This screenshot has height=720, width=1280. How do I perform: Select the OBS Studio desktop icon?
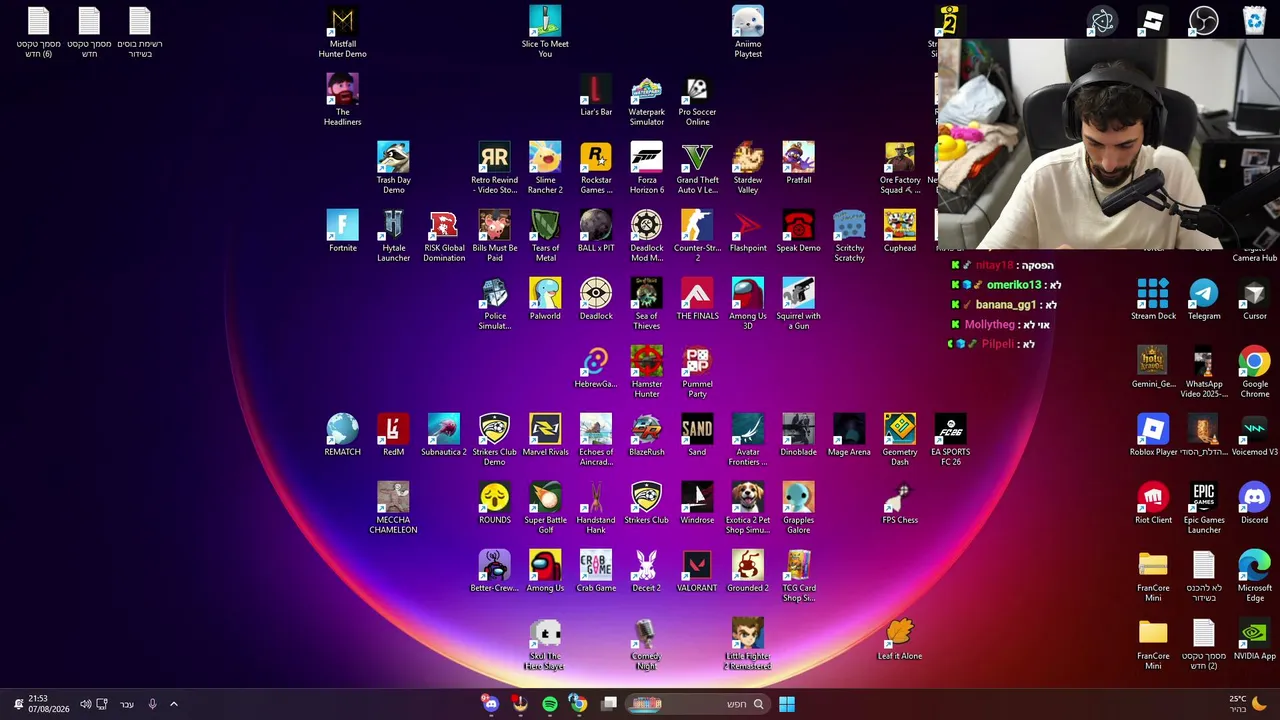pos(1204,21)
